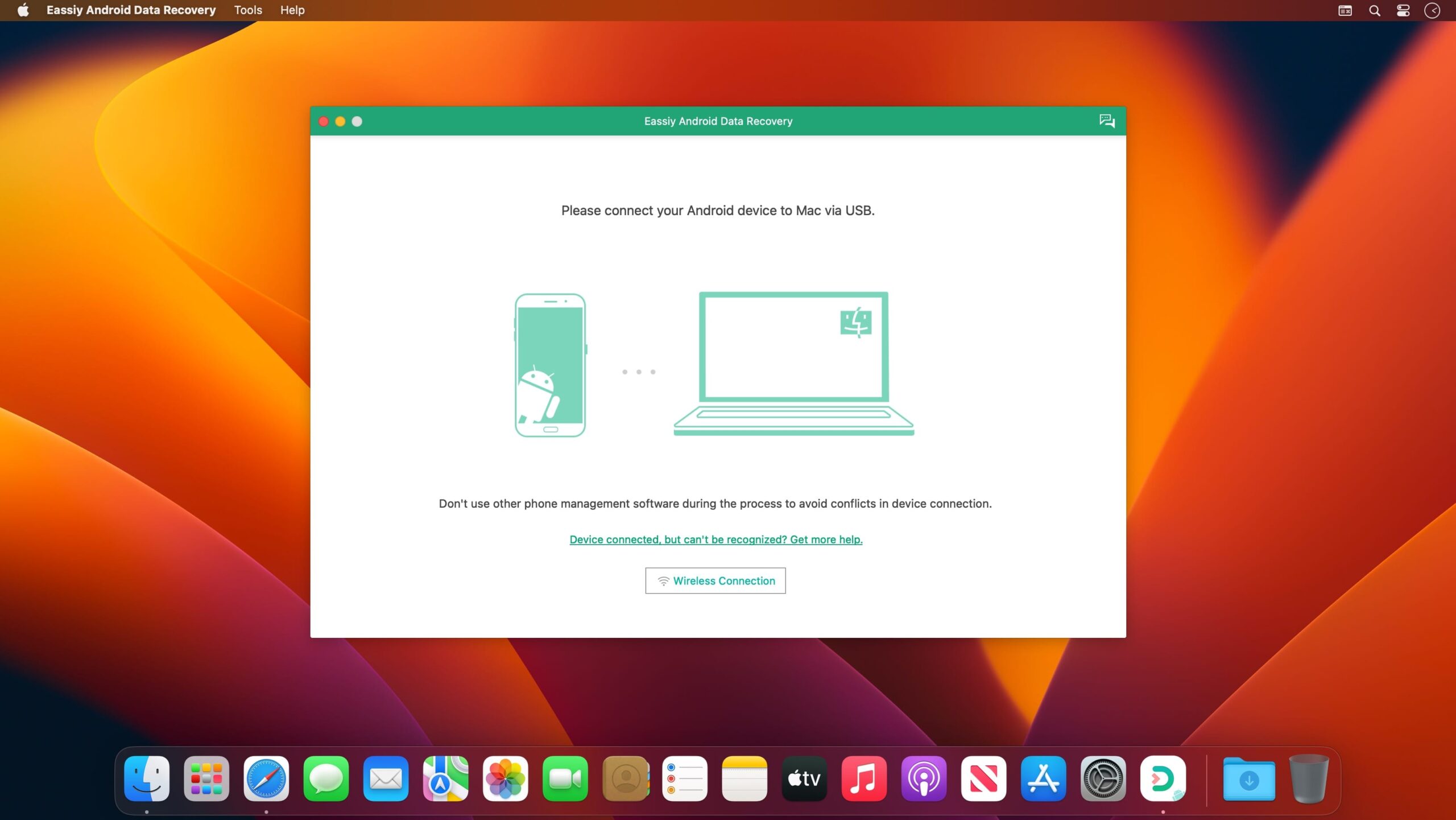
Task: Open Finder from the Dock
Action: pos(146,778)
